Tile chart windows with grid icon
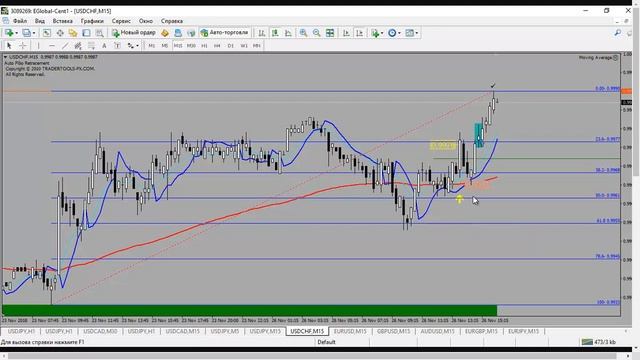This screenshot has width=640, height=360. pos(330,33)
